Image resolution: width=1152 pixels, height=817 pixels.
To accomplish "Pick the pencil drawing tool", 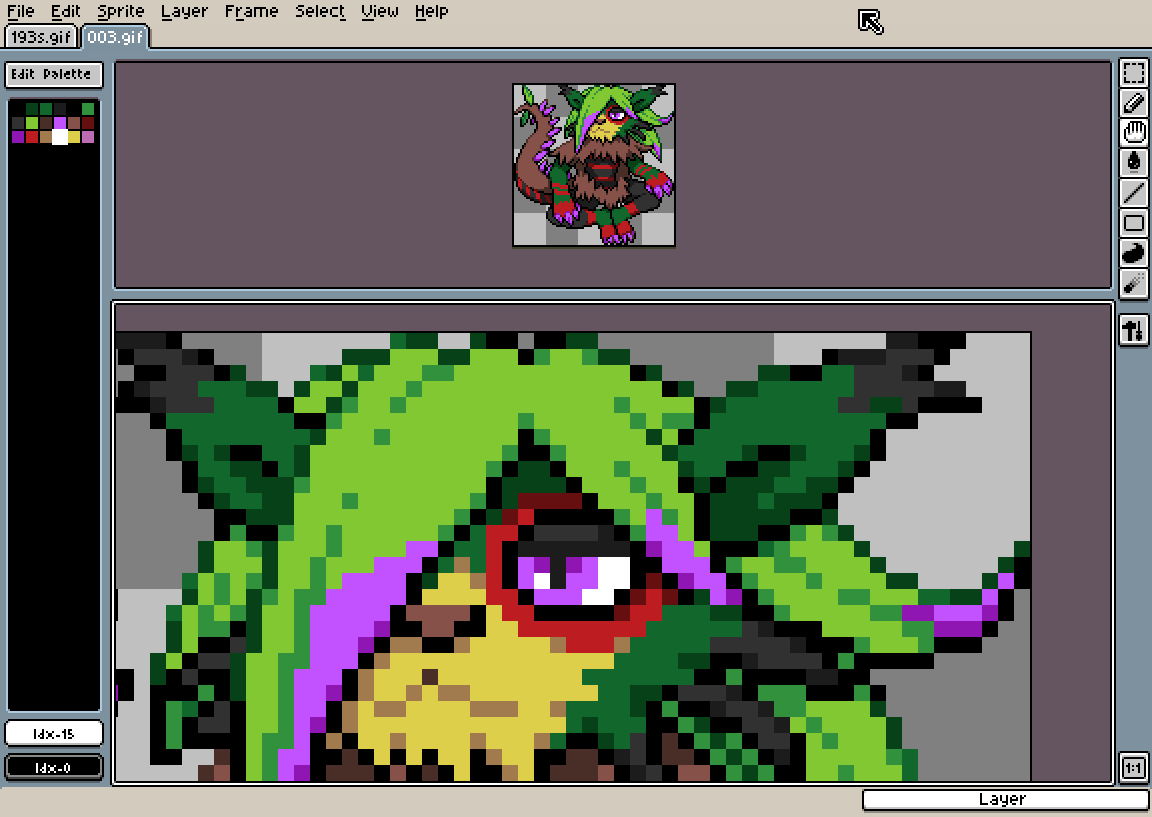I will pos(1134,102).
